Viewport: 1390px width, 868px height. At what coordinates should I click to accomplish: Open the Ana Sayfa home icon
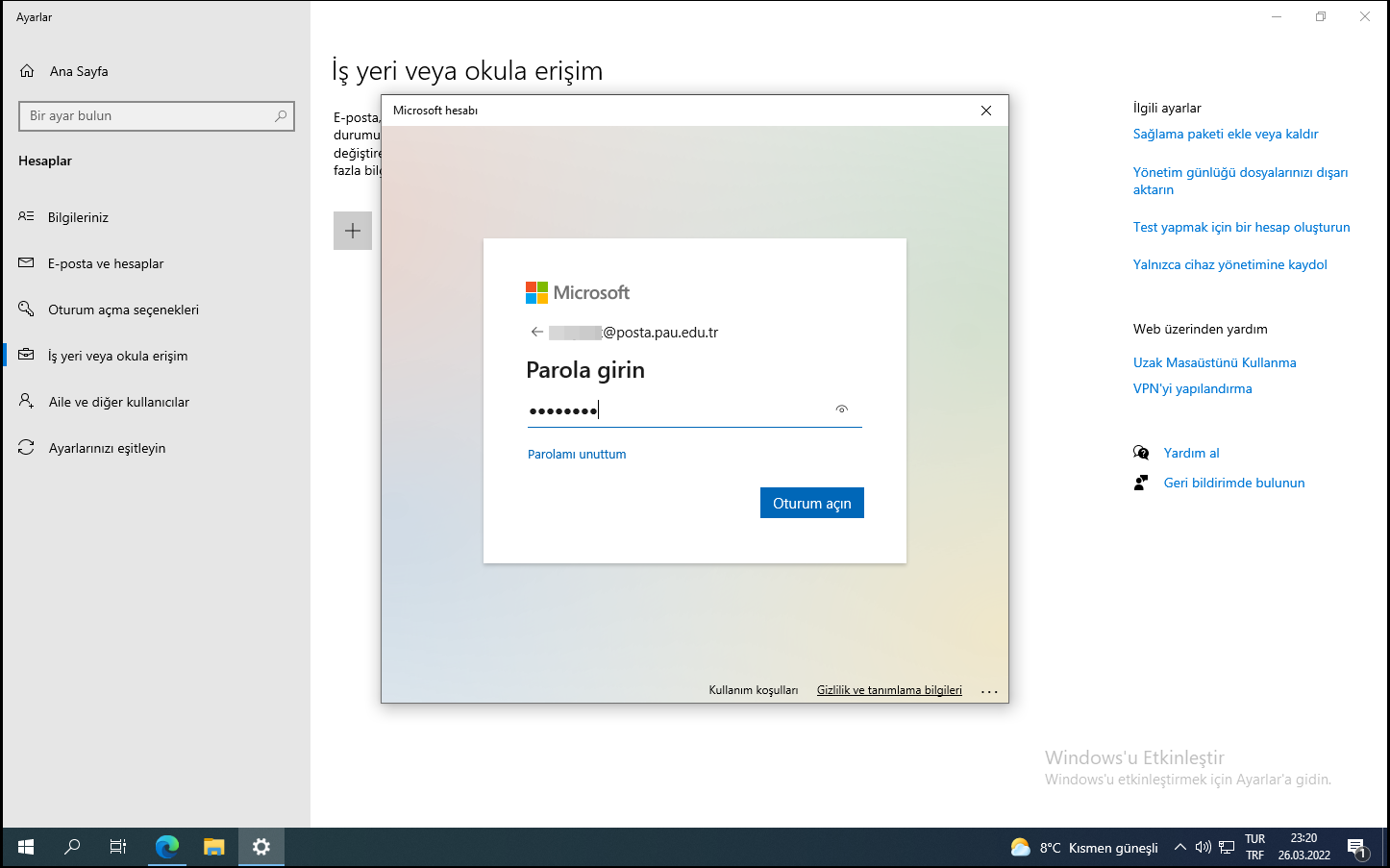[27, 71]
